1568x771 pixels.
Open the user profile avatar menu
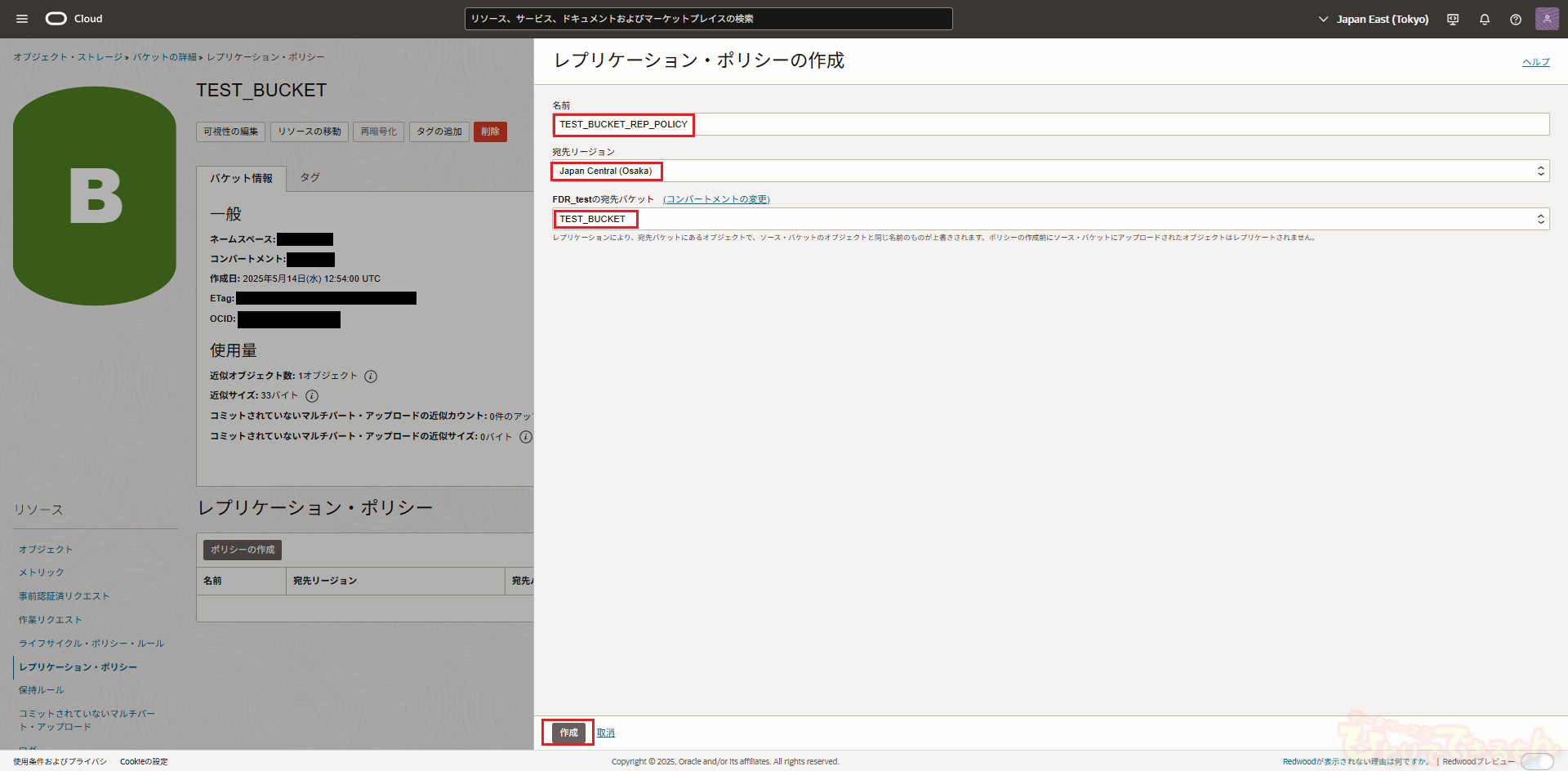(1547, 19)
